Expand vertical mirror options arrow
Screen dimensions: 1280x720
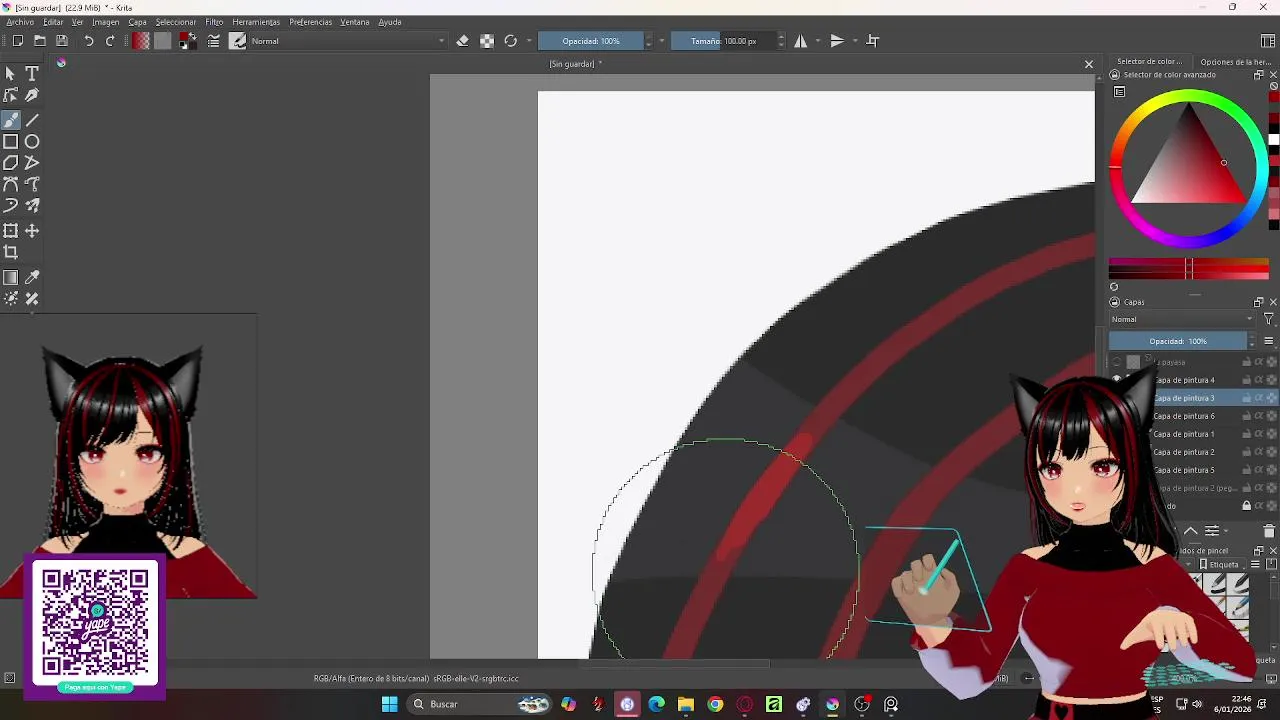855,41
